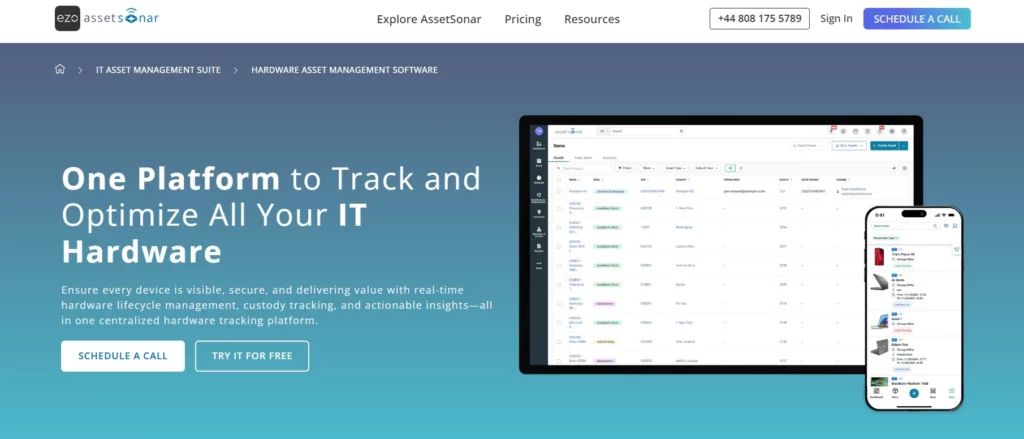Click the home icon in the breadcrumb
Viewport: 1024px width, 439px height.
click(x=60, y=70)
